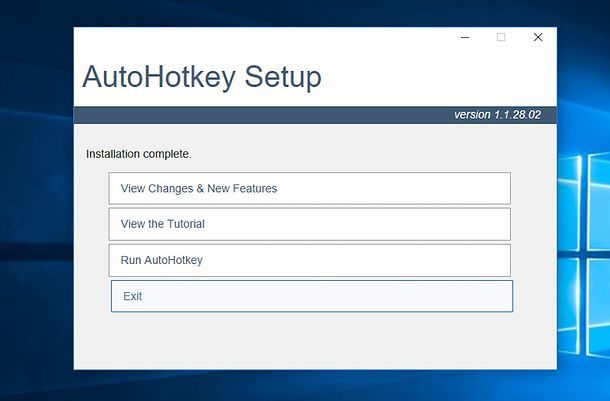This screenshot has height=401, width=610.
Task: Launch Run AutoHotkey option
Action: 310,260
